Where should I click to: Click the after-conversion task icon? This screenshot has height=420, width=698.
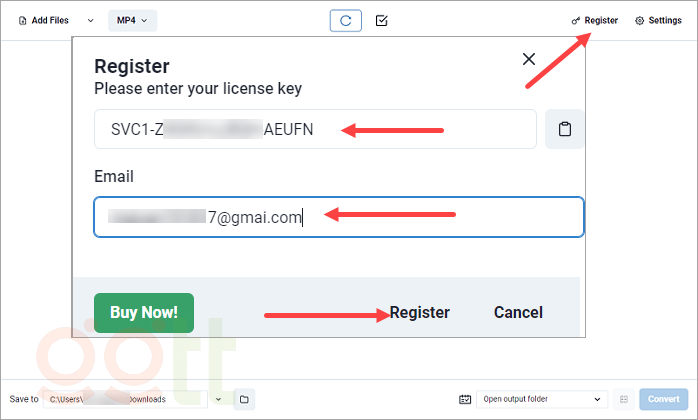point(465,399)
